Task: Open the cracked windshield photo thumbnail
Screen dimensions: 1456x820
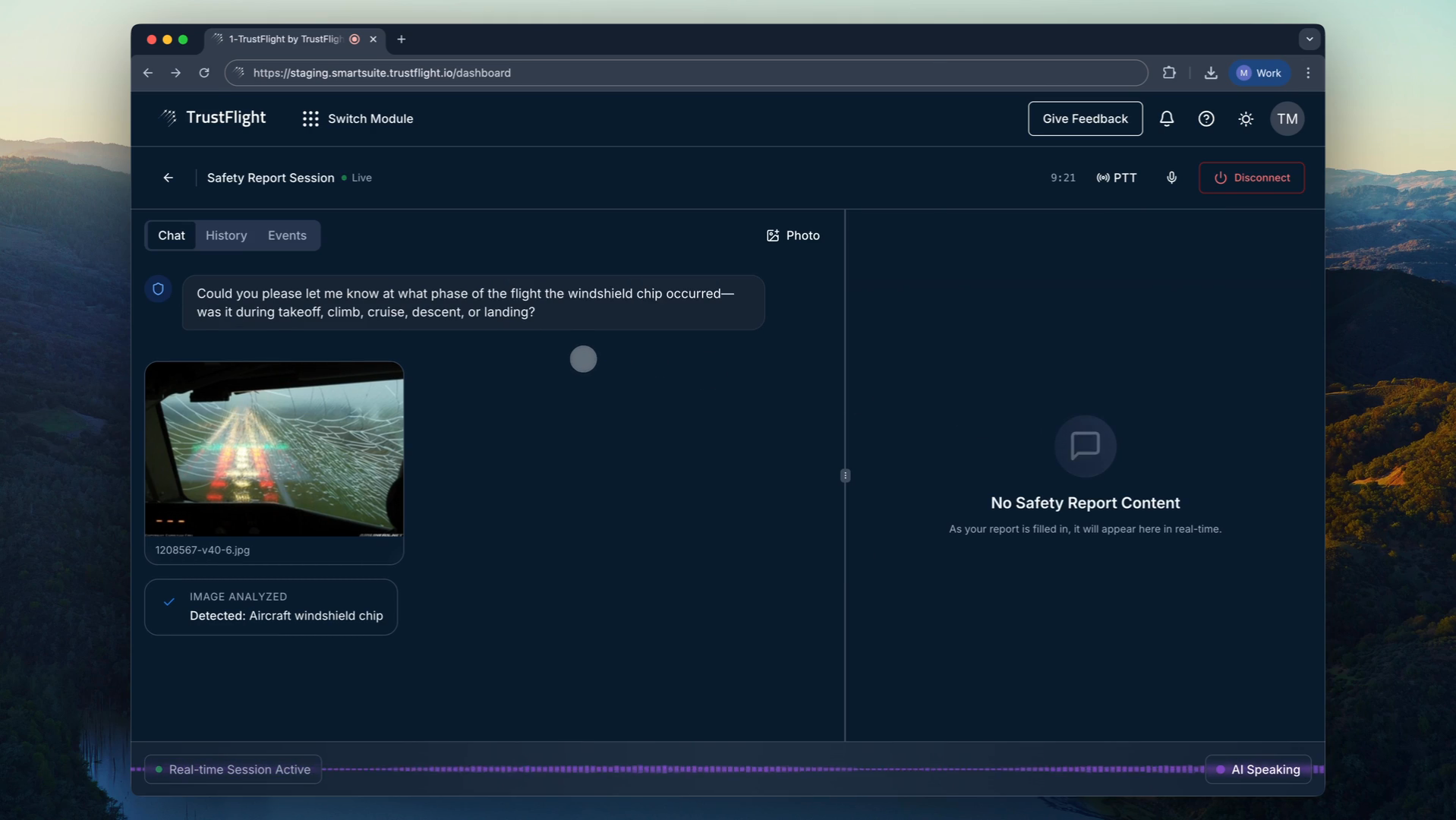Action: [274, 449]
